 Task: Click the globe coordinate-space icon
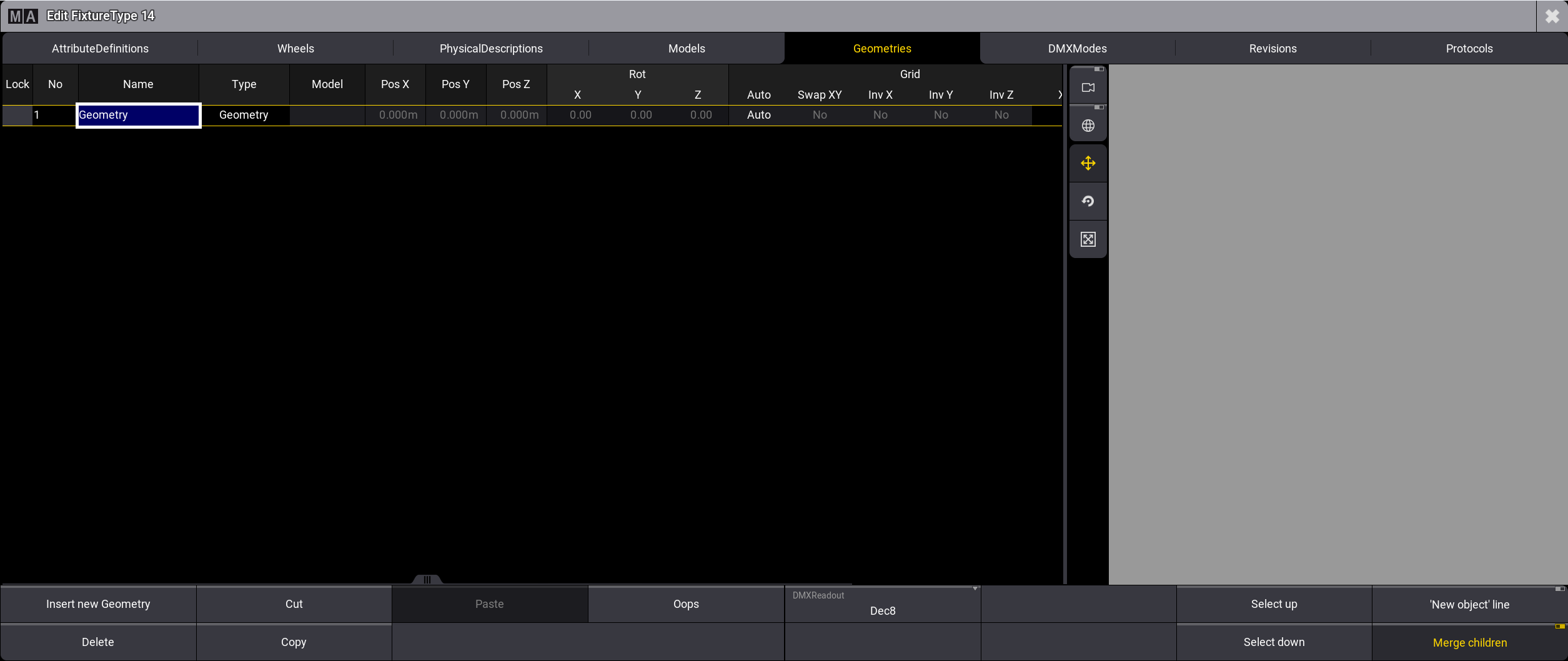(x=1088, y=126)
